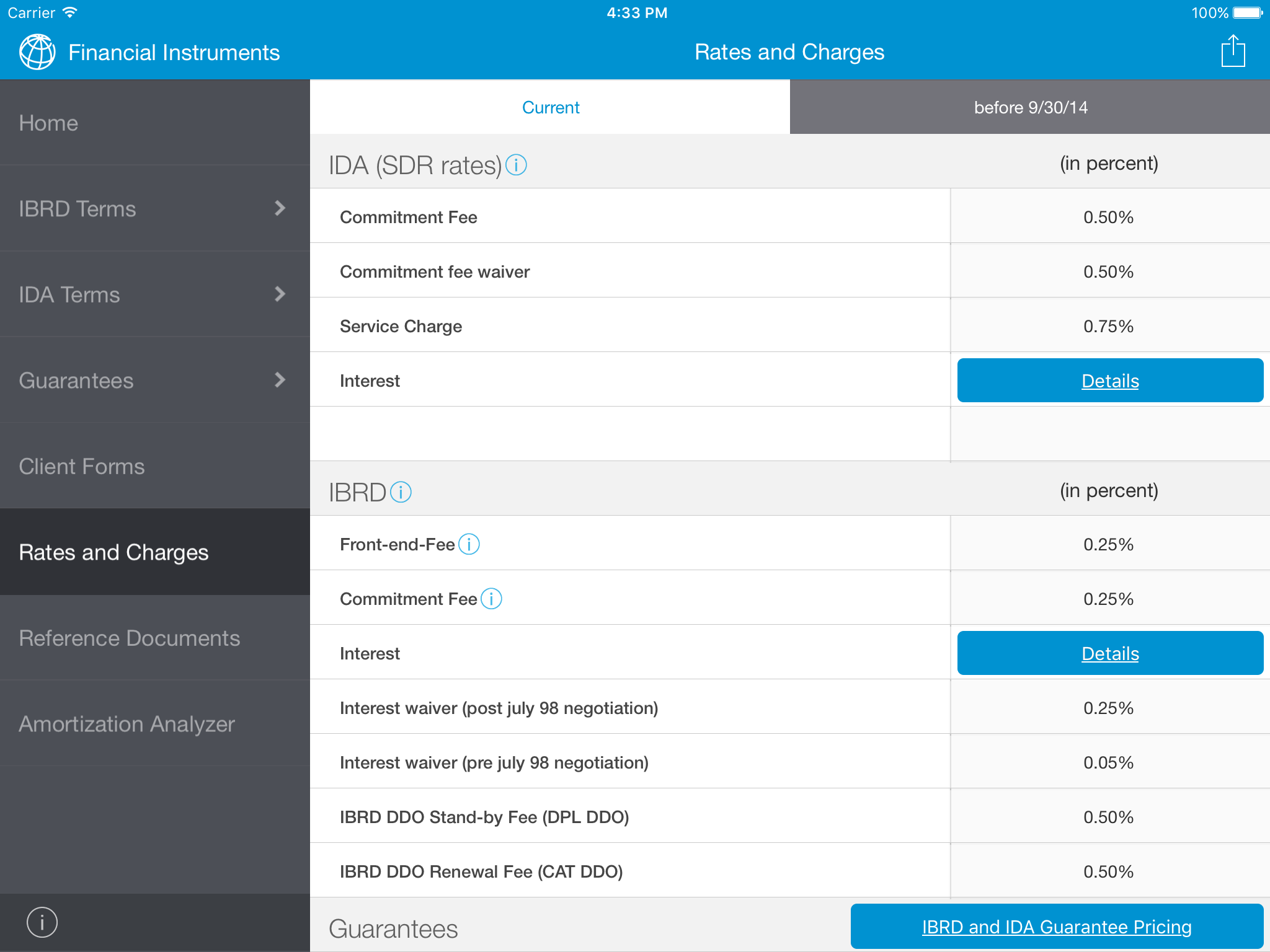Screen dimensions: 1270x952
Task: Tap the Front-end-Fee 0.25% value
Action: (1109, 544)
